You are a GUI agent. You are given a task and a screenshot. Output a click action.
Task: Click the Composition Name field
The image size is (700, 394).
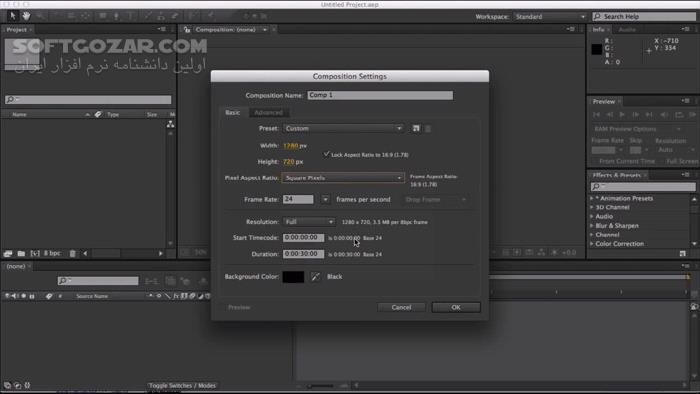(380, 95)
